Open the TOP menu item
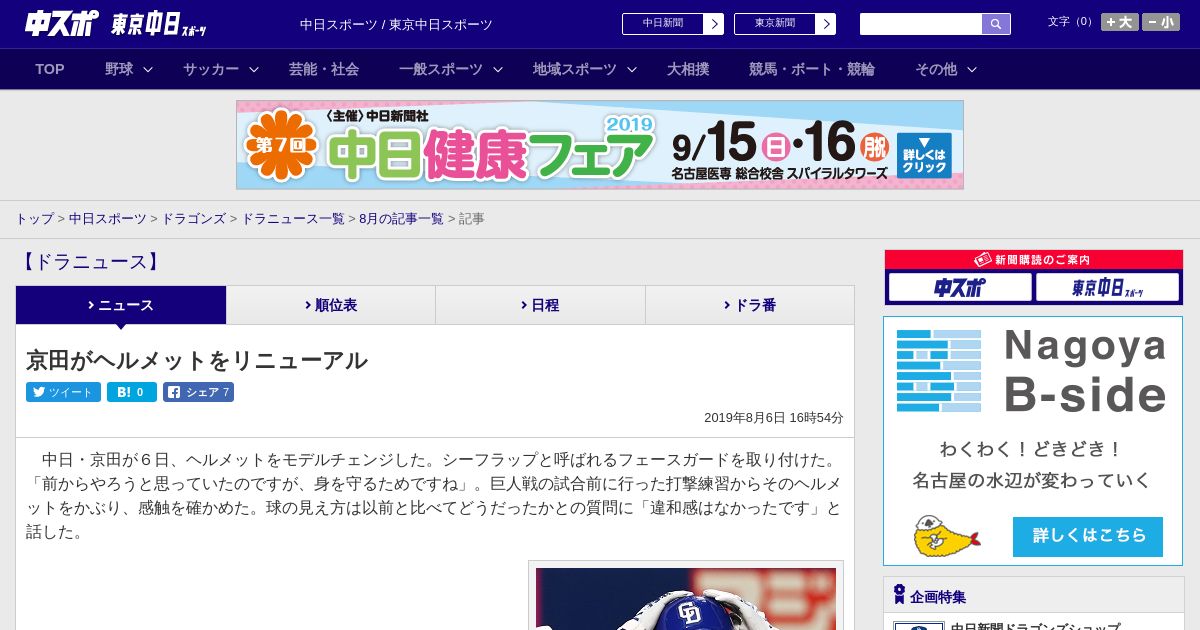Screen dimensions: 1200x630 (50, 69)
